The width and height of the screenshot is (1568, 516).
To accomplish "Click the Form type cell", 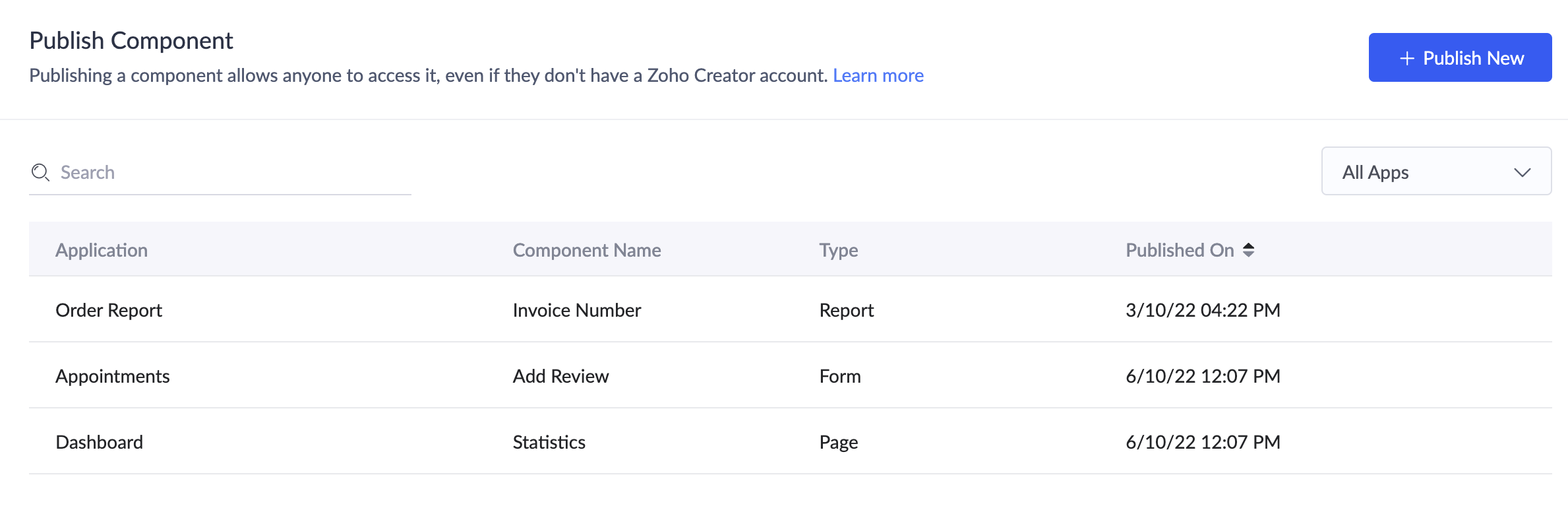I will click(x=839, y=376).
